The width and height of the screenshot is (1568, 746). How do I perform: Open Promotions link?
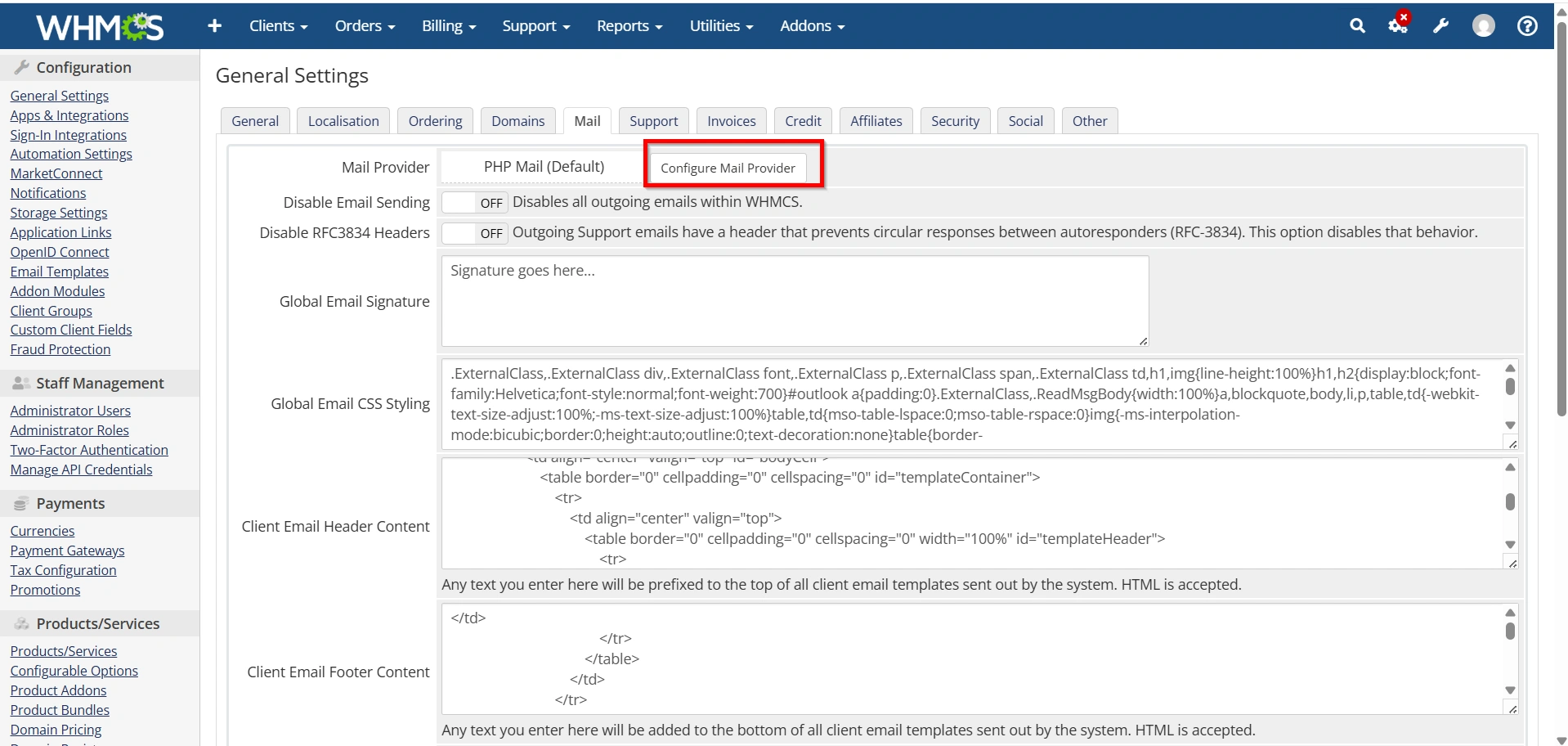[x=45, y=590]
